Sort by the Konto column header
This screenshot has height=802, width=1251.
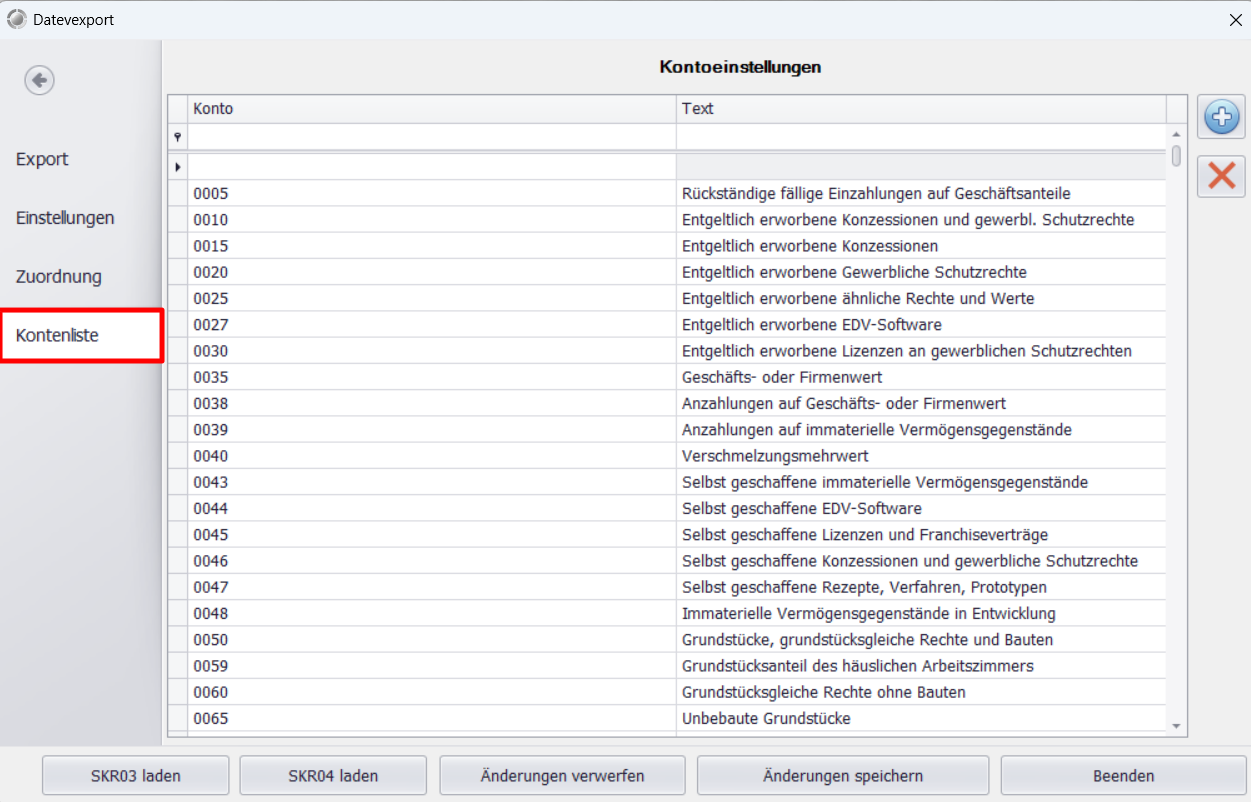(x=432, y=109)
